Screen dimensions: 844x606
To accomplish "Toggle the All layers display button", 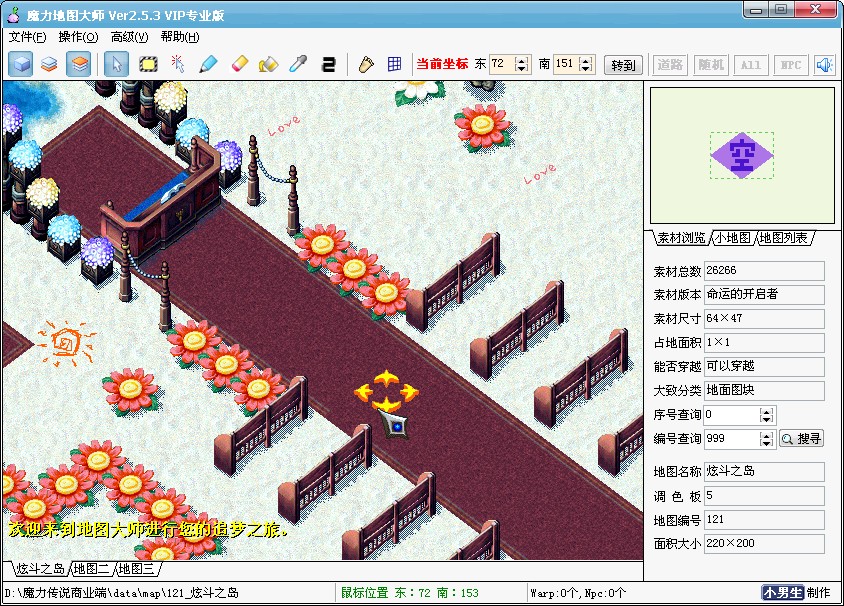I will click(750, 65).
